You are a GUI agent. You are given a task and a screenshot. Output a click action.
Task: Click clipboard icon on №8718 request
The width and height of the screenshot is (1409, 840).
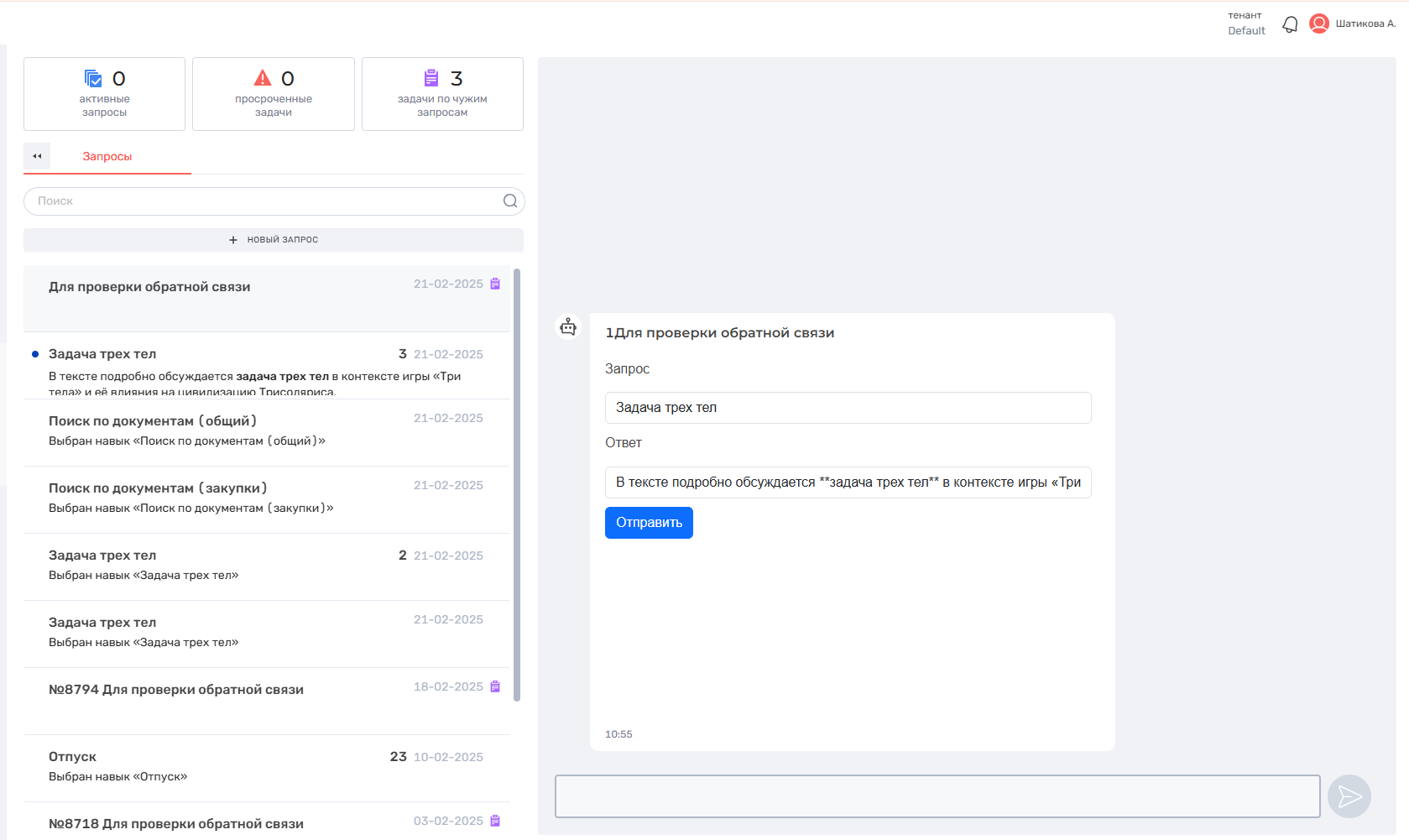coord(495,821)
